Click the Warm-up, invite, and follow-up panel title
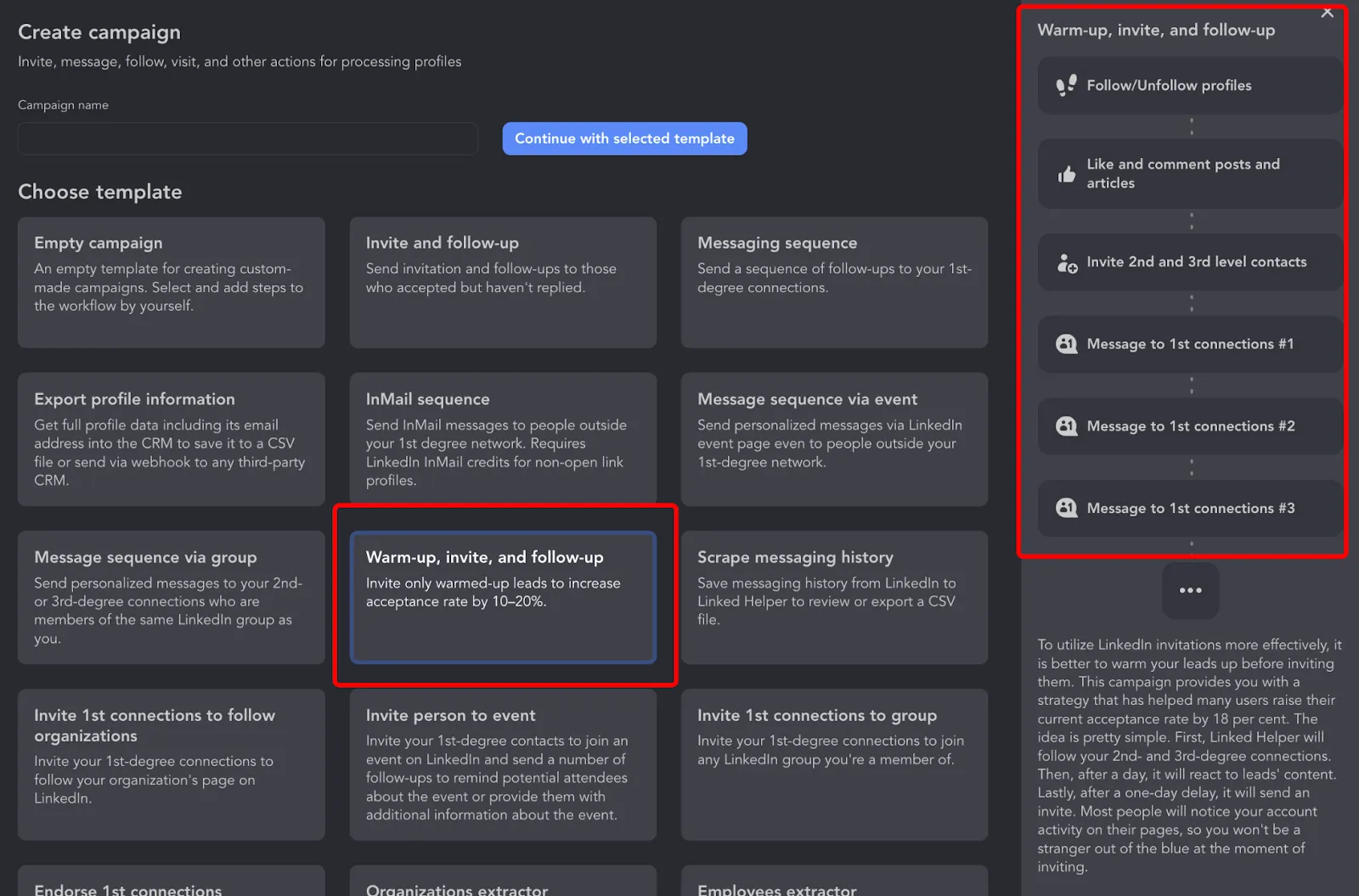This screenshot has height=896, width=1359. pyautogui.click(x=1156, y=30)
